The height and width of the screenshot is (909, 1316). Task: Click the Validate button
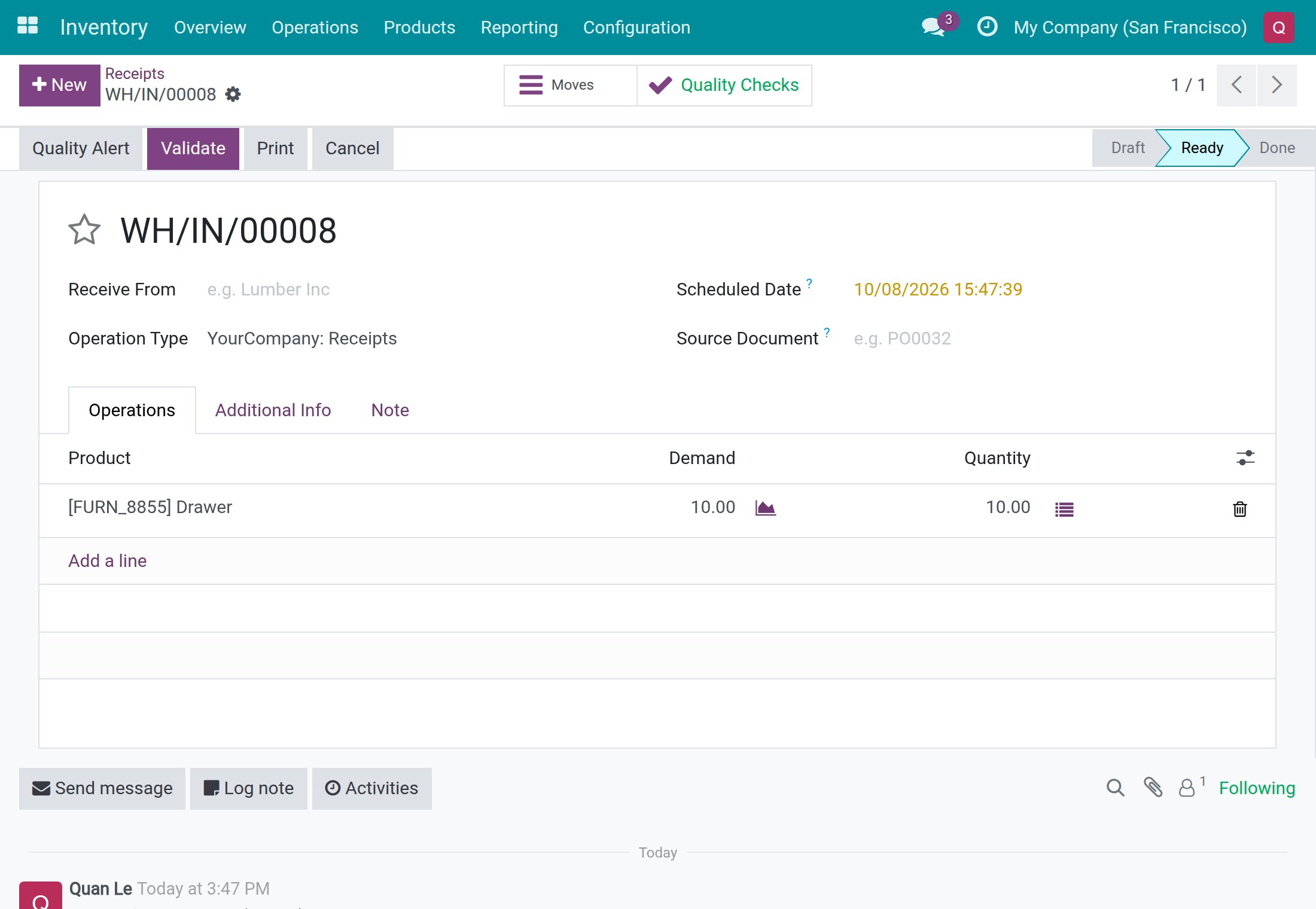point(193,148)
